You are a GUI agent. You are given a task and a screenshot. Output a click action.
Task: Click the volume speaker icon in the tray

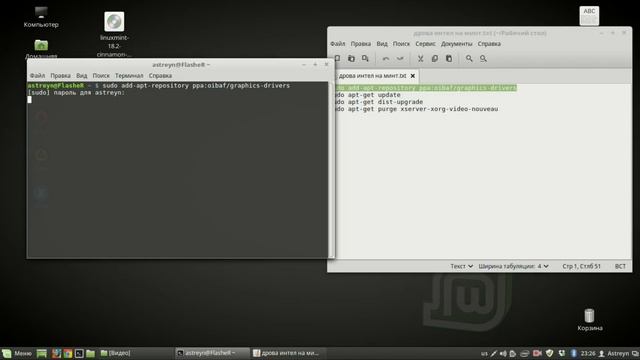(503, 353)
